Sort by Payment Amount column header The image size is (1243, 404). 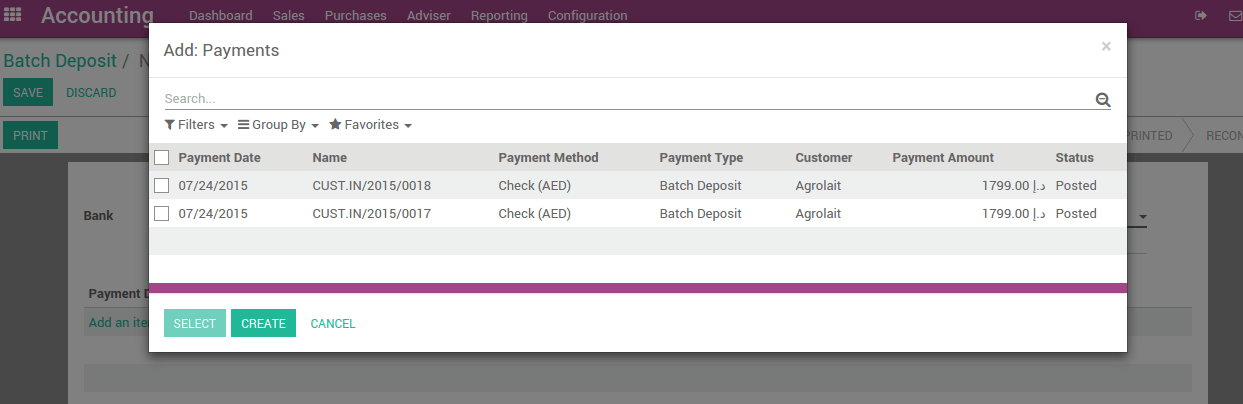click(943, 157)
